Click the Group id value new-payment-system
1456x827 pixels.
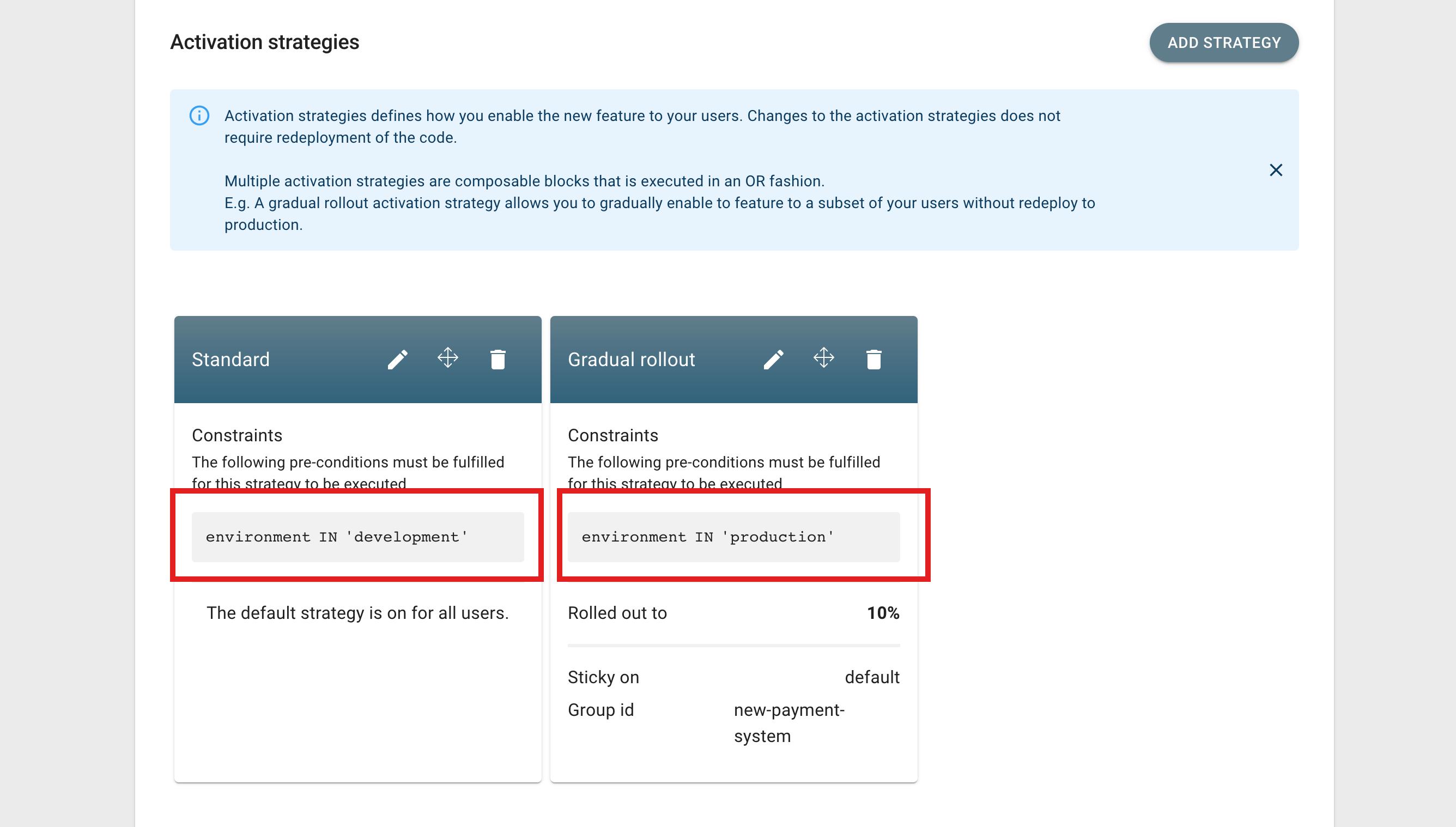point(788,722)
